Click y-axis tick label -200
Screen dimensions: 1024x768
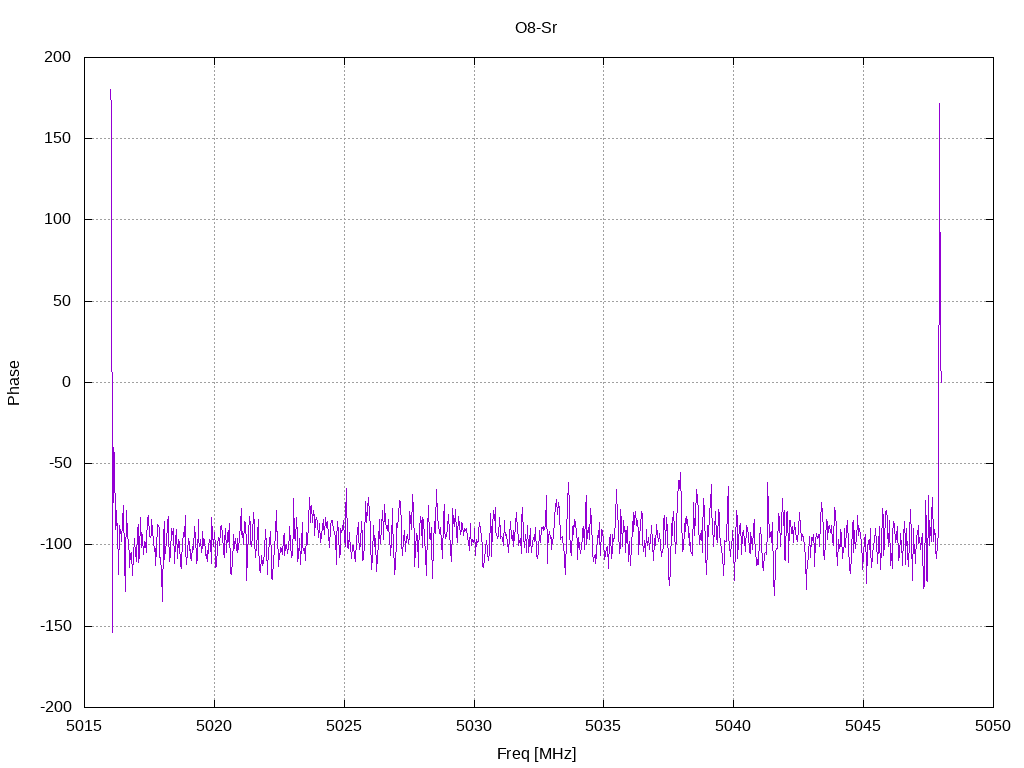click(56, 707)
